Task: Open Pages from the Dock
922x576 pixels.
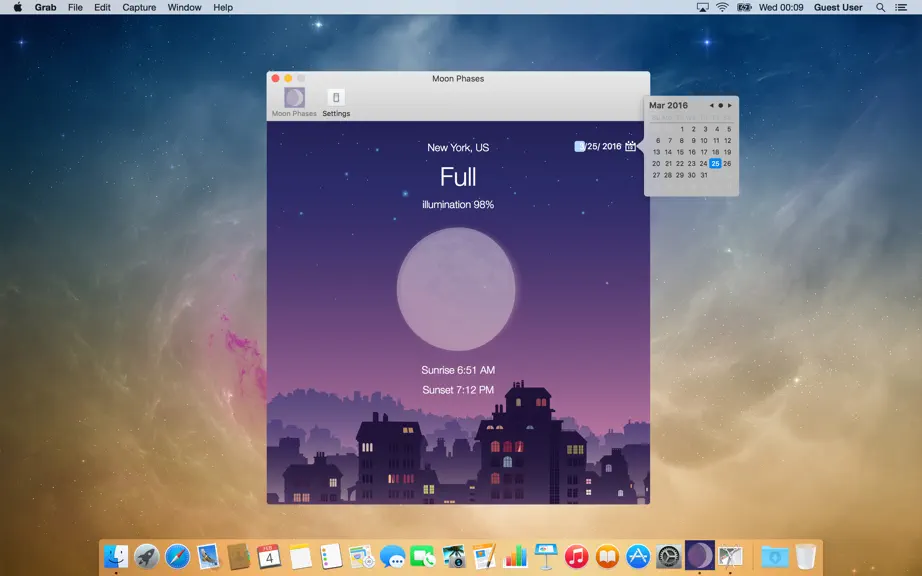Action: pyautogui.click(x=485, y=556)
